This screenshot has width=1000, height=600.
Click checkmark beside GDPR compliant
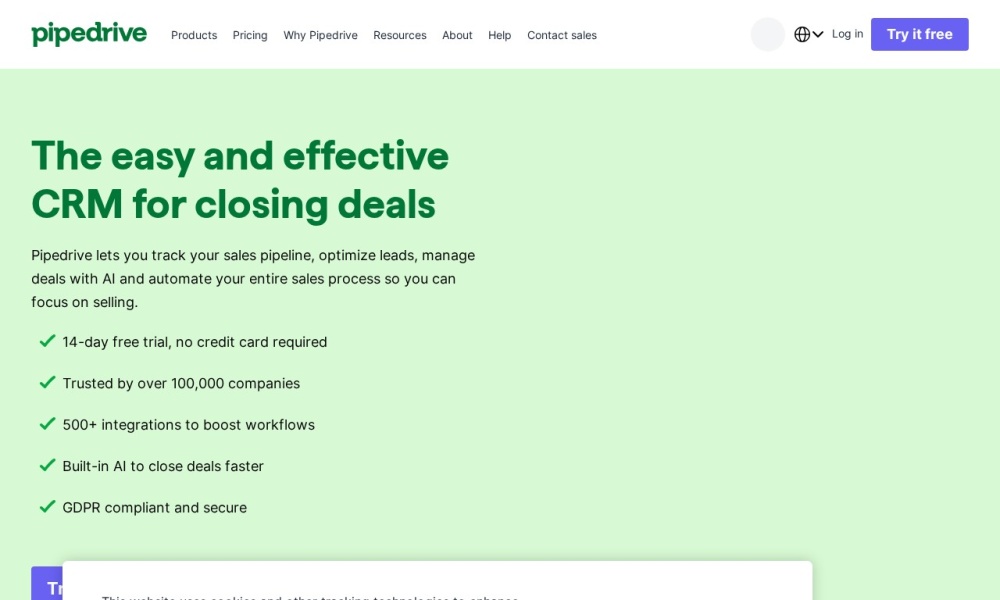click(x=47, y=506)
